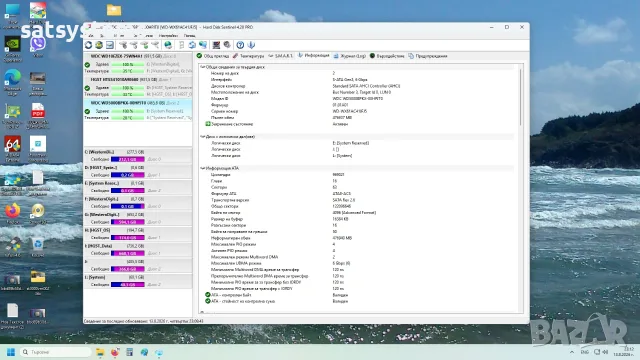Collapse the disk logical partitions section
The height and width of the screenshot is (360, 640).
(x=202, y=137)
